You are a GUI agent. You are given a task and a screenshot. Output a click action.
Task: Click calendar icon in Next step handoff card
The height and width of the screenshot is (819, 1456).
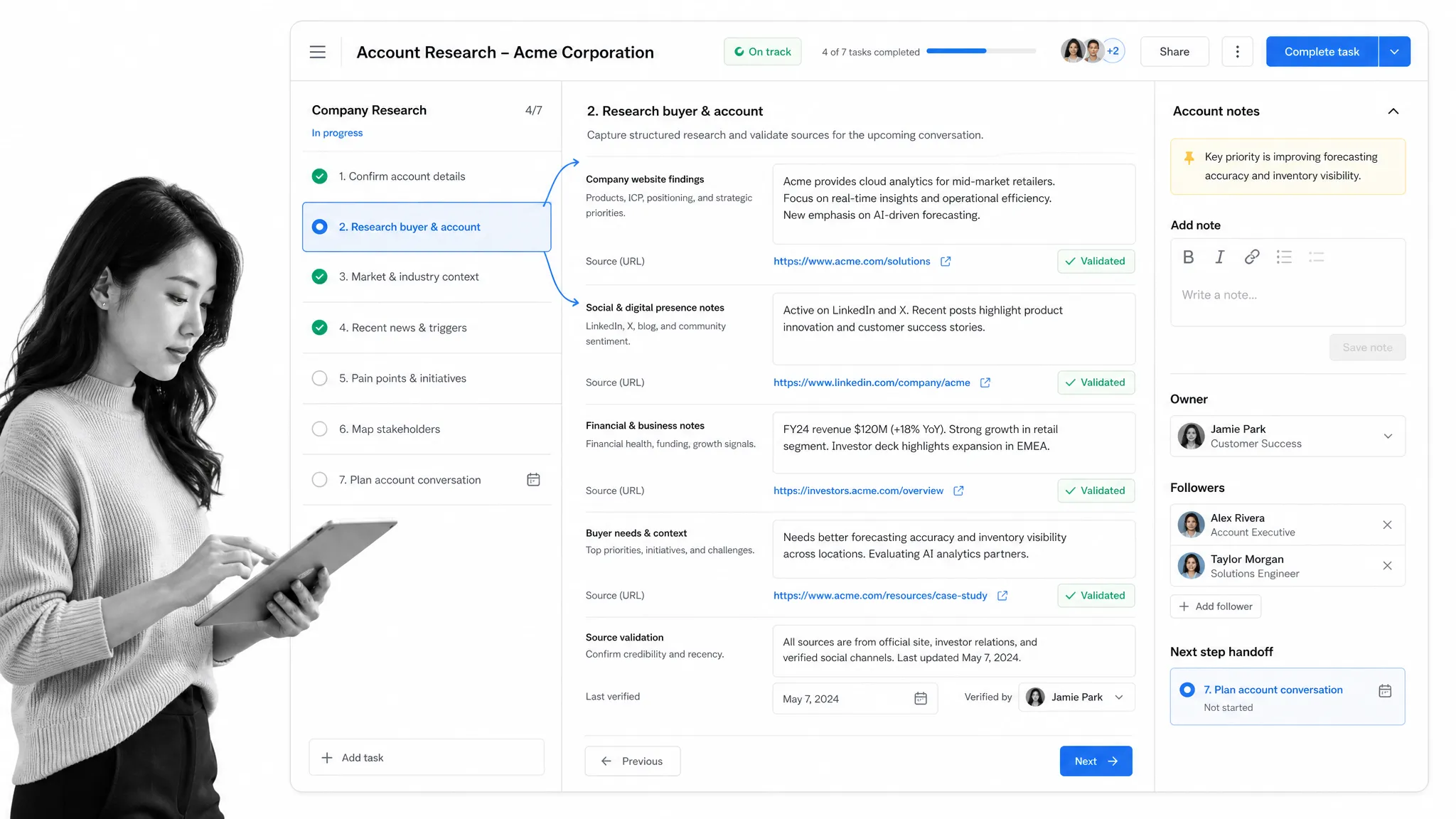1385,690
